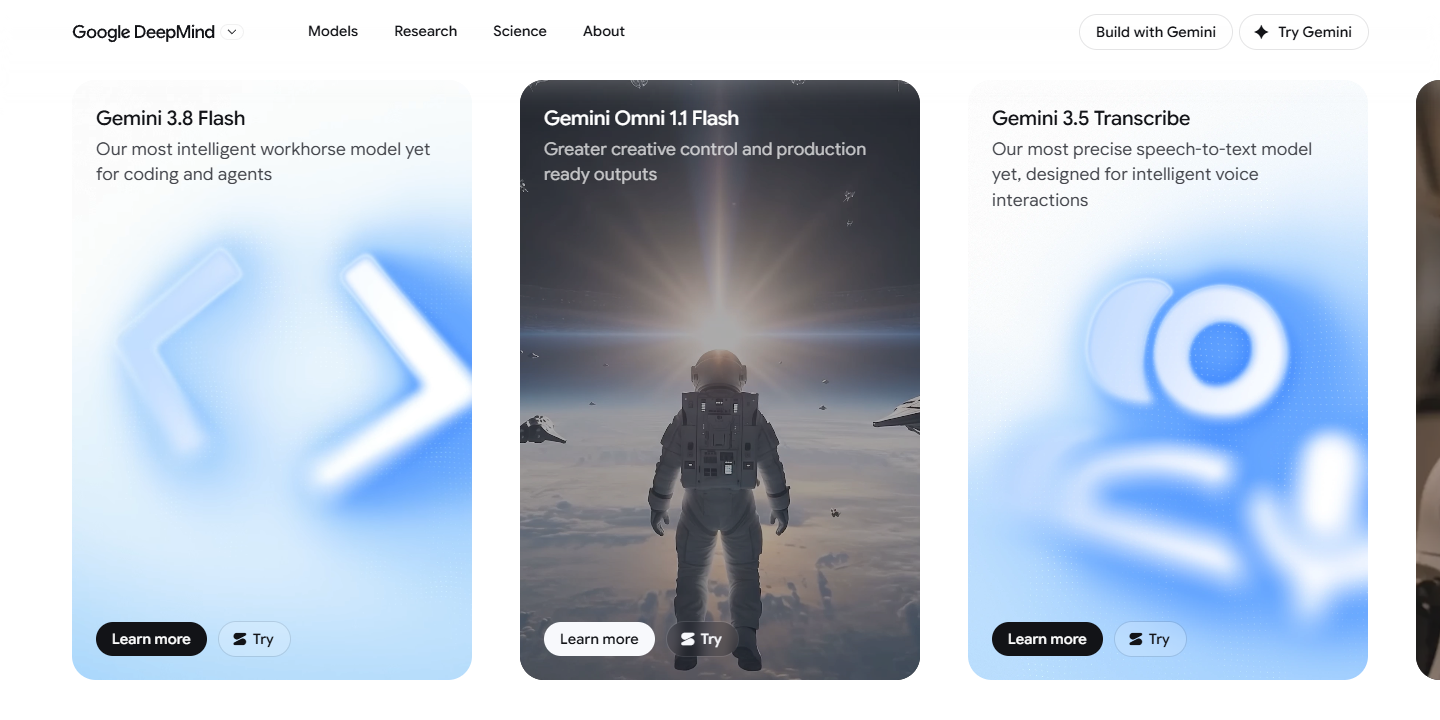Click the Try icon on Gemini 3.8 Flash card

click(240, 639)
